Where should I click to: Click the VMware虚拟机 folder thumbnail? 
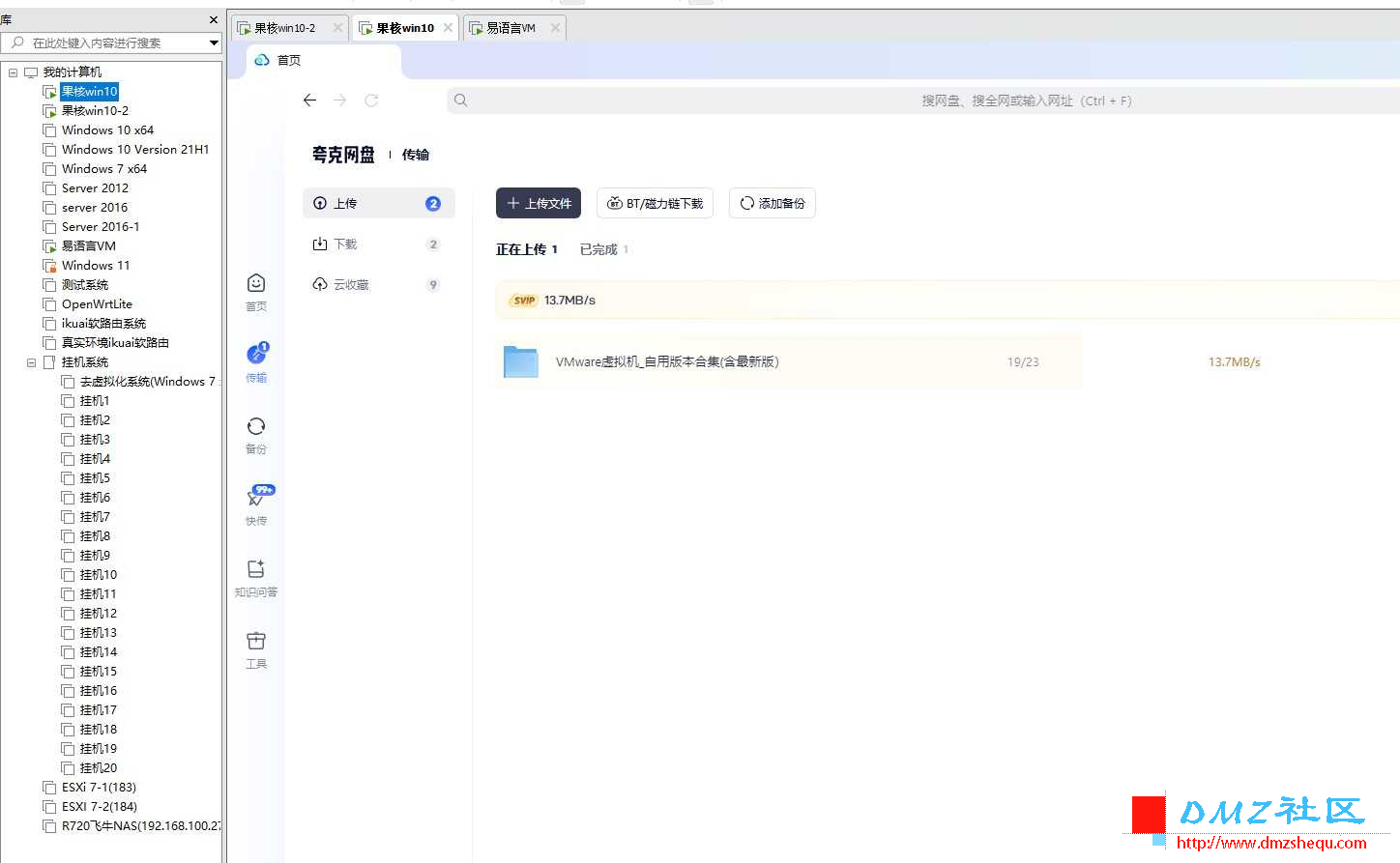[520, 361]
